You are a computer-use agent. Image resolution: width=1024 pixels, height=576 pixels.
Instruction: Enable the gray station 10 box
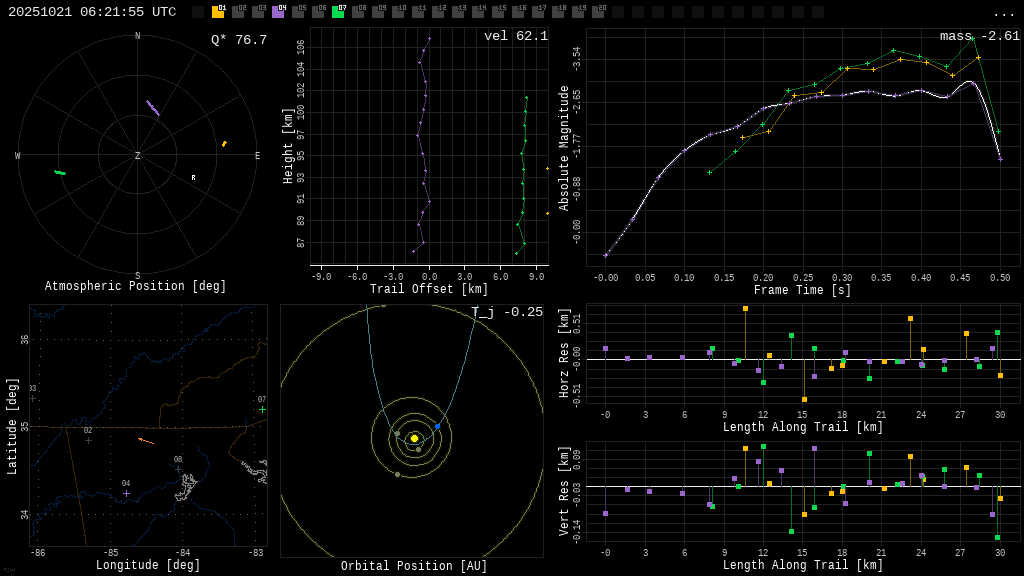(398, 12)
